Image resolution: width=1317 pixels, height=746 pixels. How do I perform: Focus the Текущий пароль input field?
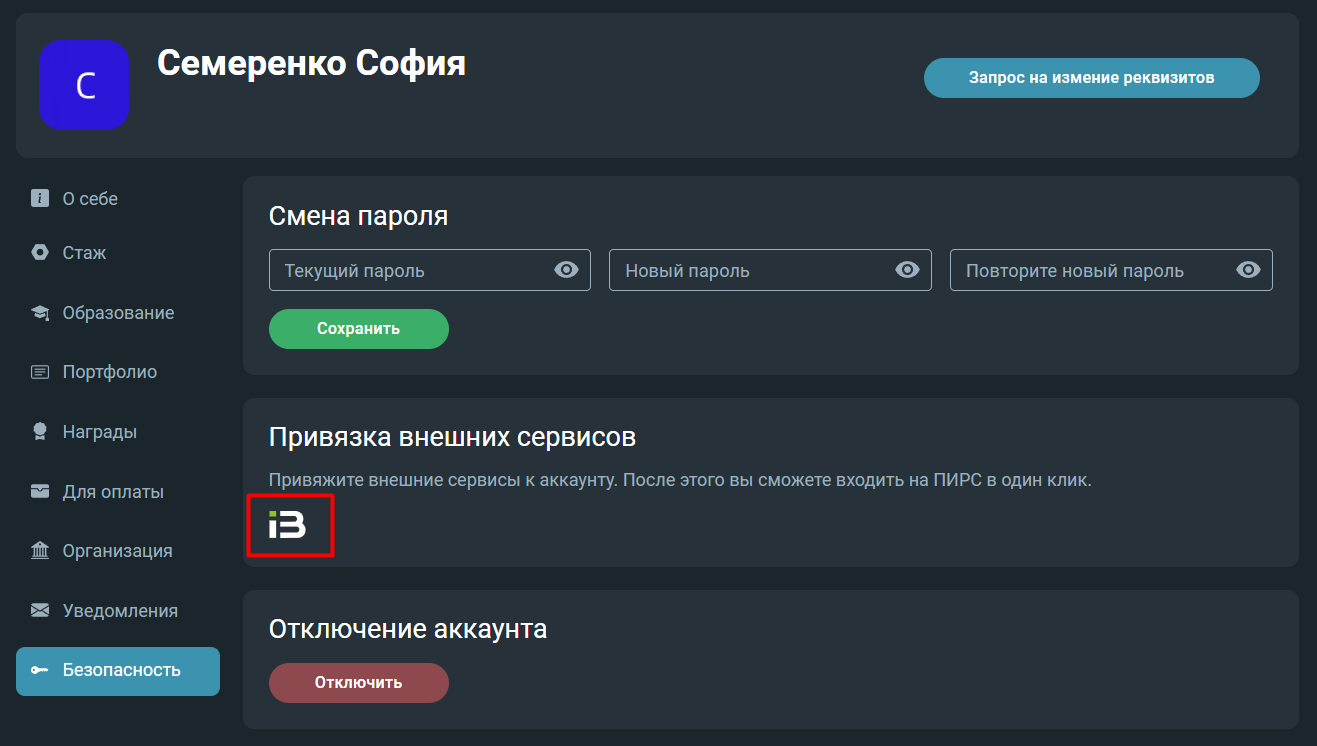click(430, 270)
